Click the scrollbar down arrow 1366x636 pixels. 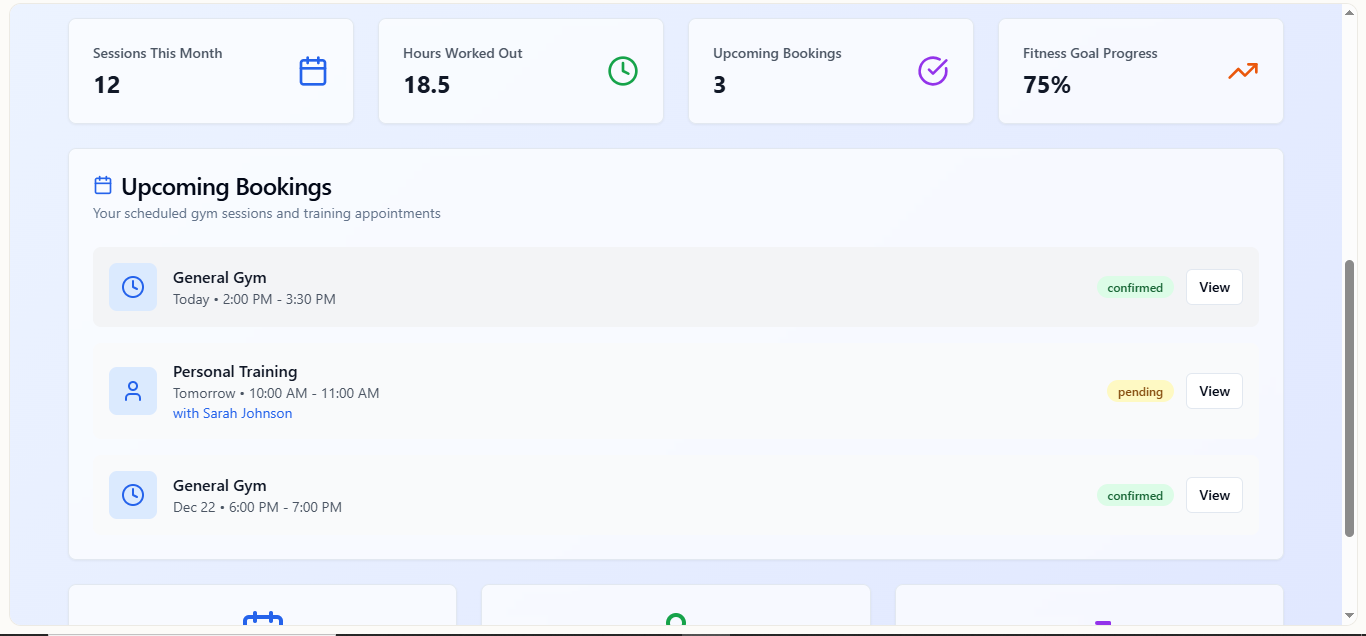[1349, 616]
